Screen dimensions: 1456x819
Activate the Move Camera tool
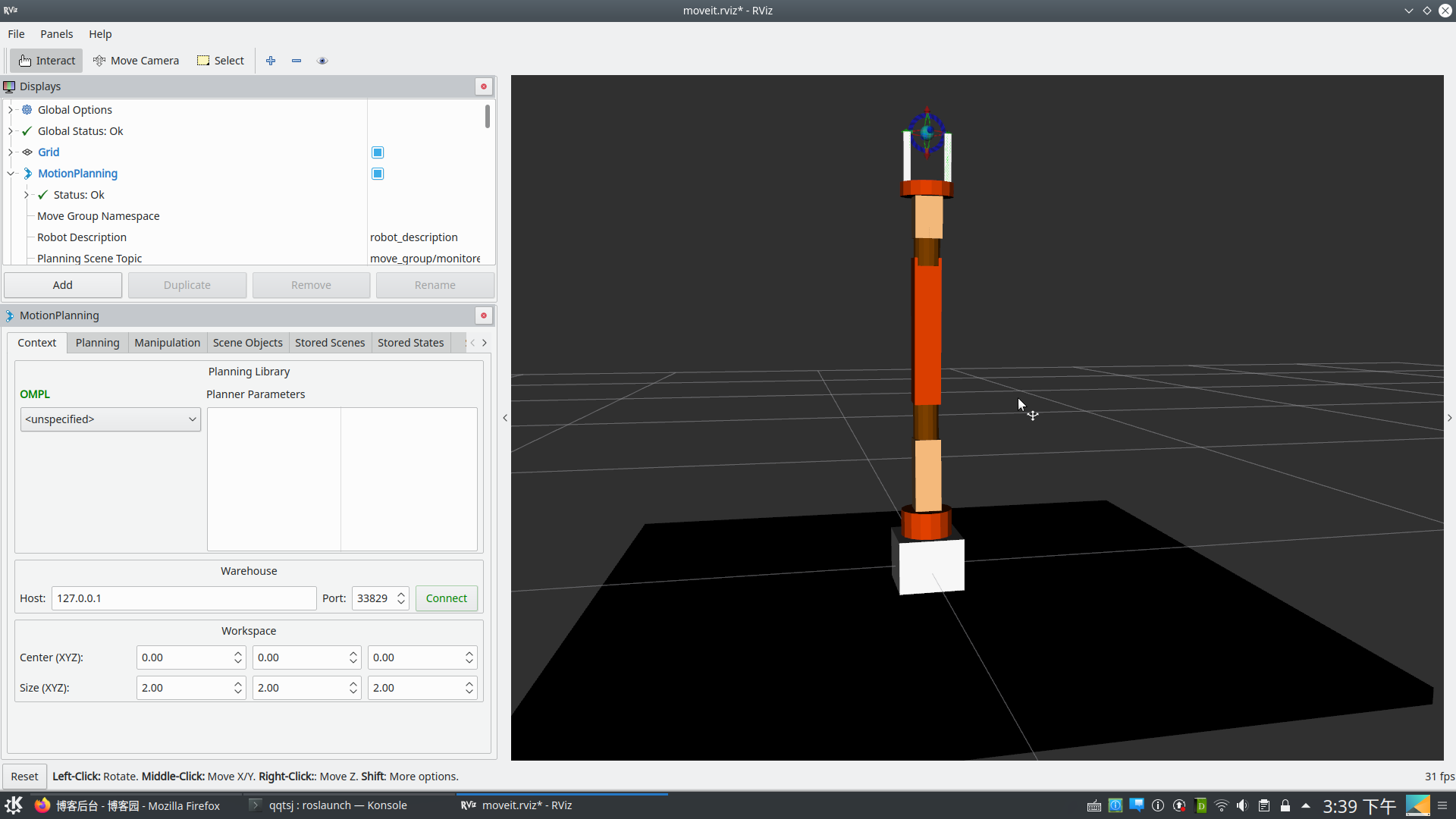[x=136, y=61]
